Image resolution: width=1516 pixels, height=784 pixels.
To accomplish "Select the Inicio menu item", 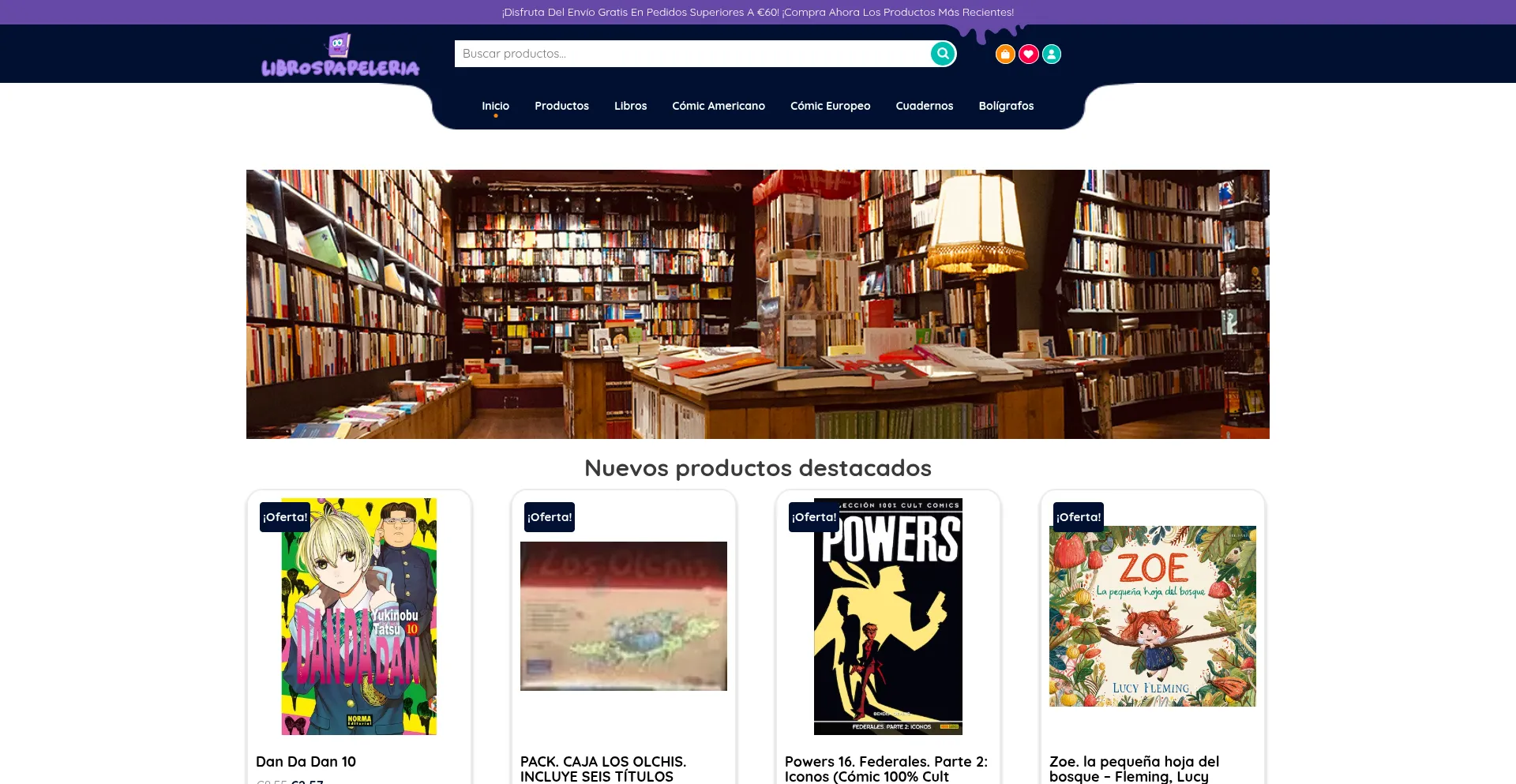I will tap(496, 105).
